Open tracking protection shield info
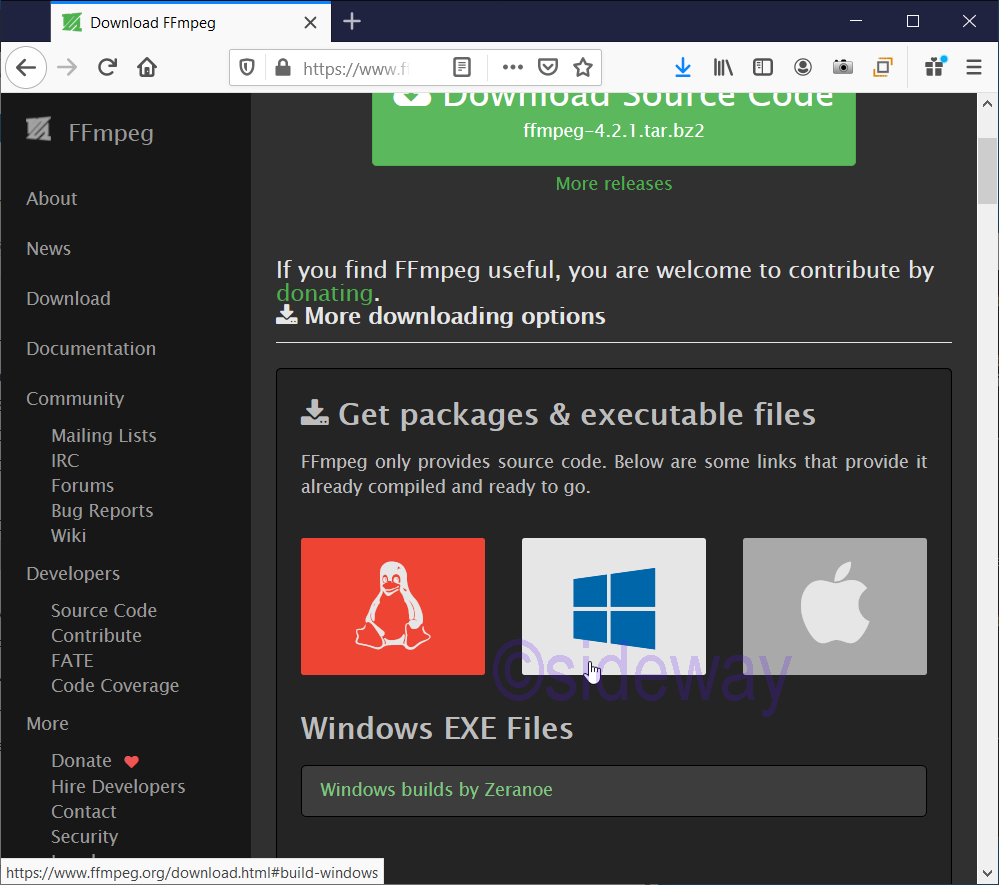Viewport: 999px width, 885px height. 247,68
